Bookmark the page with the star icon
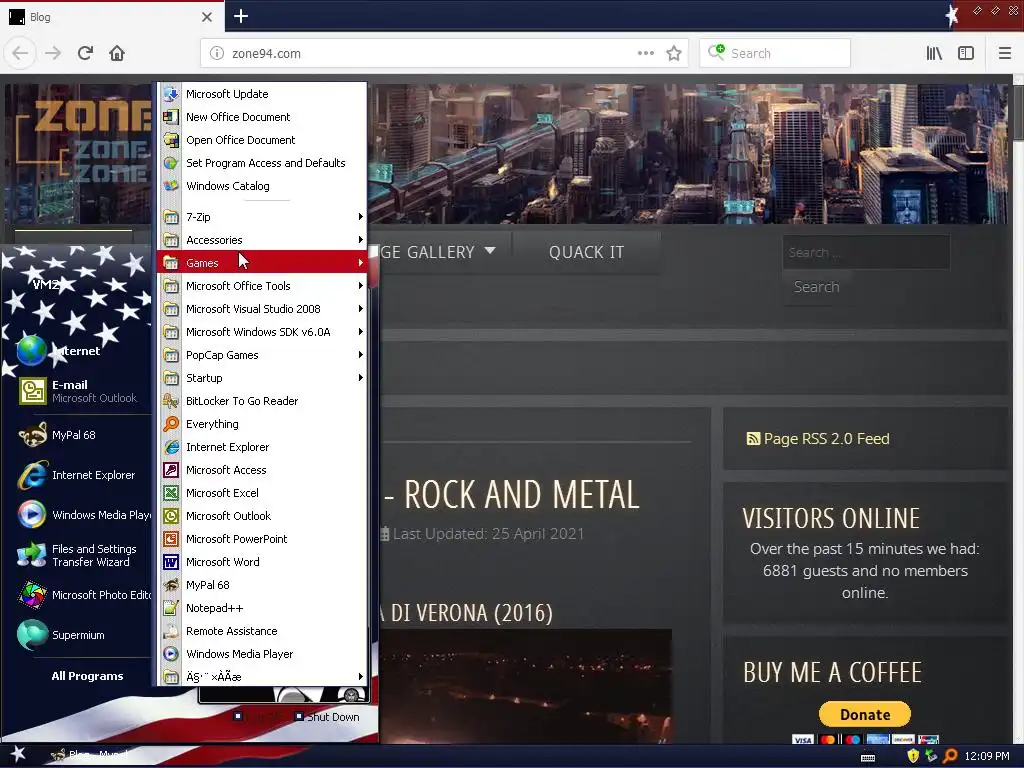The width and height of the screenshot is (1024, 768). [674, 54]
